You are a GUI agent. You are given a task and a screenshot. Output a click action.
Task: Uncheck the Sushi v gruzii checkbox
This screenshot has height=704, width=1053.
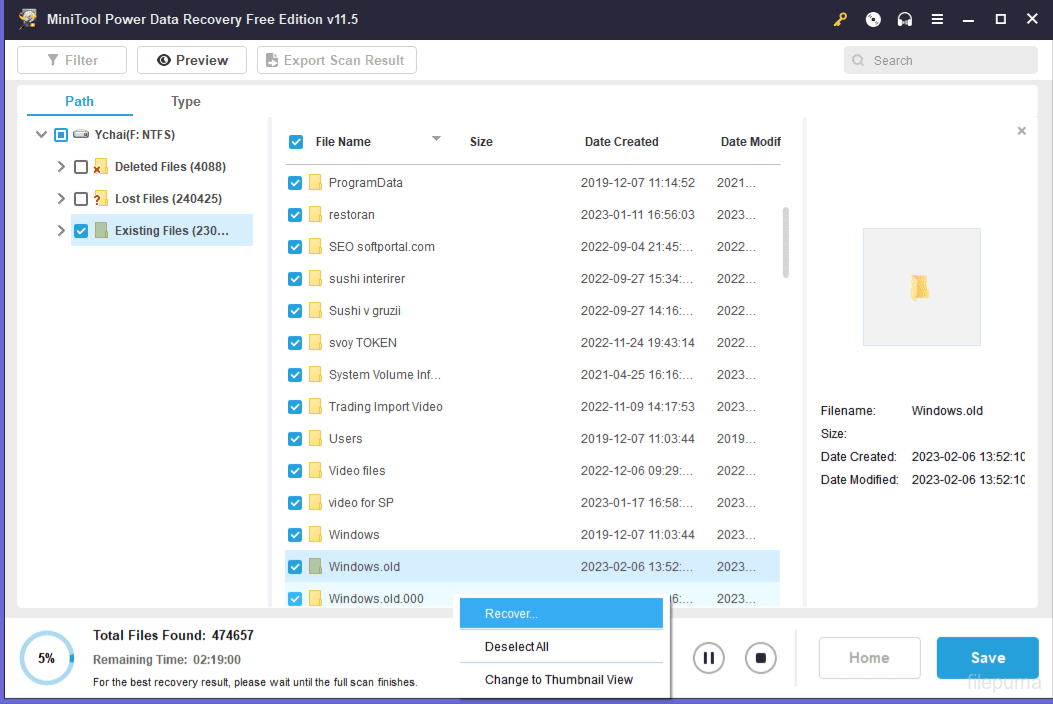coord(295,311)
